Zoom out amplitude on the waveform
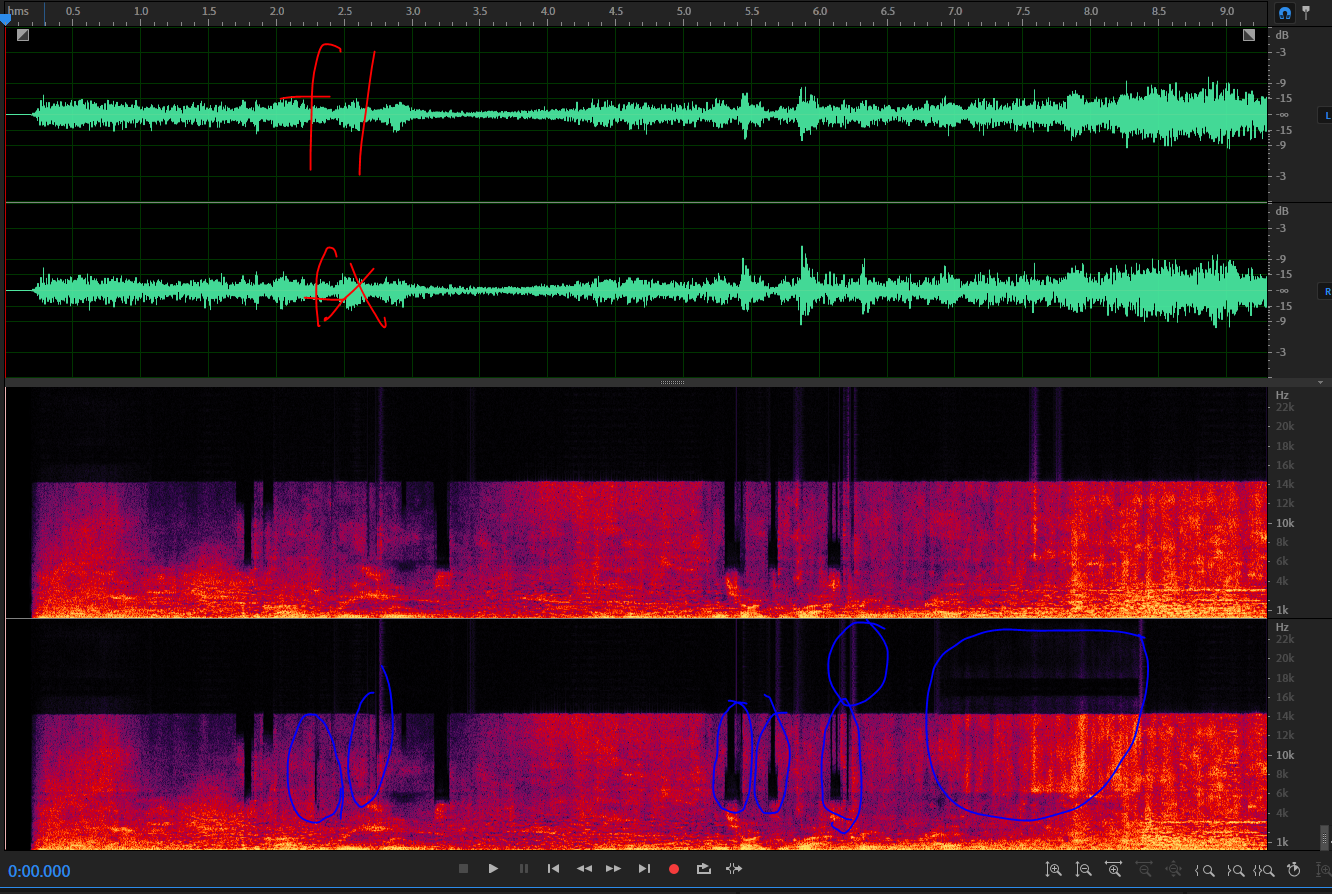 pyautogui.click(x=1083, y=870)
